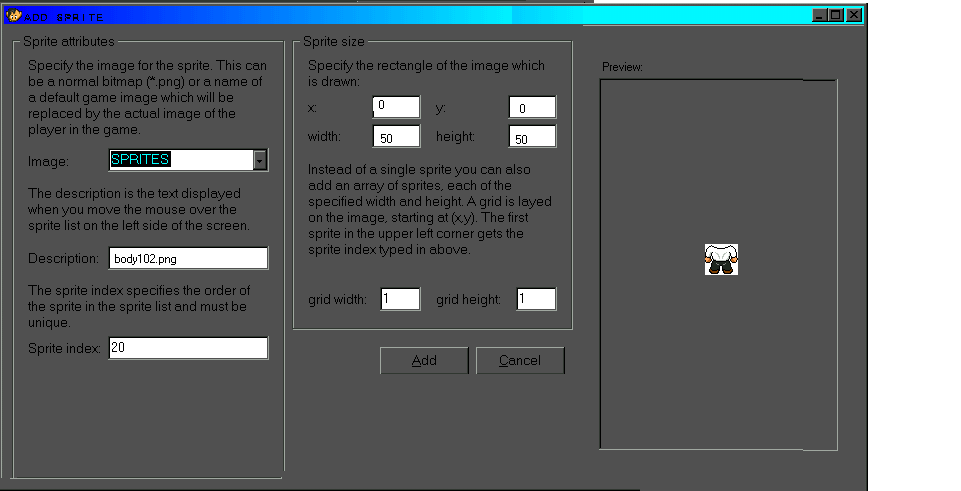The width and height of the screenshot is (961, 491).
Task: Click the grid width input box
Action: pos(400,299)
